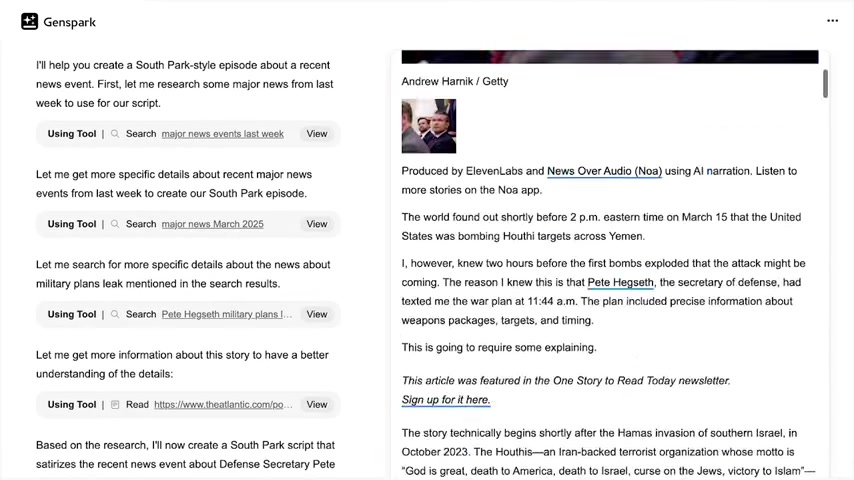The image size is (854, 480).
Task: Click the 'Sign up for it here' link
Action: coord(446,400)
